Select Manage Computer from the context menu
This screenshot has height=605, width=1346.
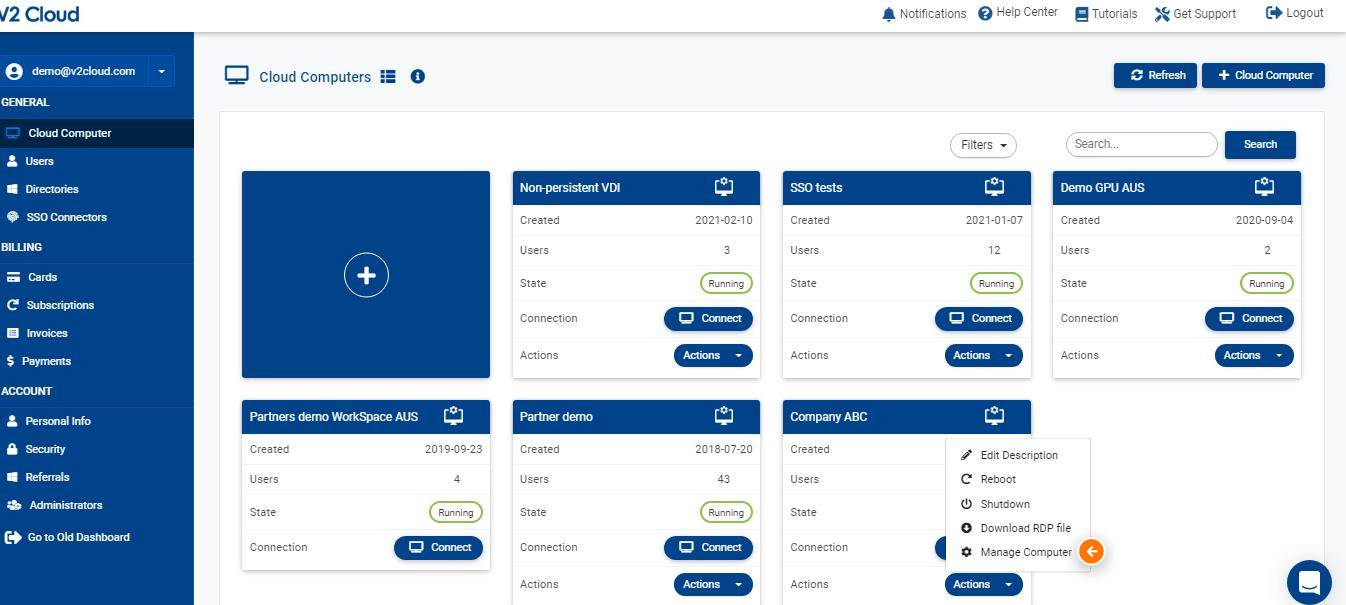tap(1025, 552)
